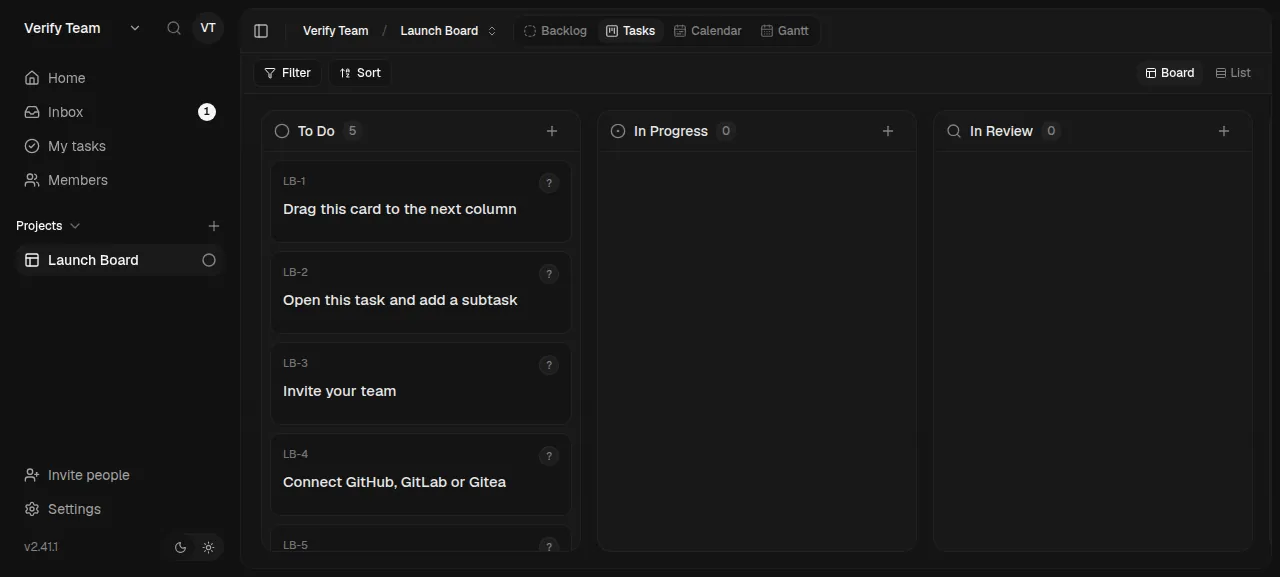Open the Calendar tab
The height and width of the screenshot is (577, 1280).
coord(707,31)
